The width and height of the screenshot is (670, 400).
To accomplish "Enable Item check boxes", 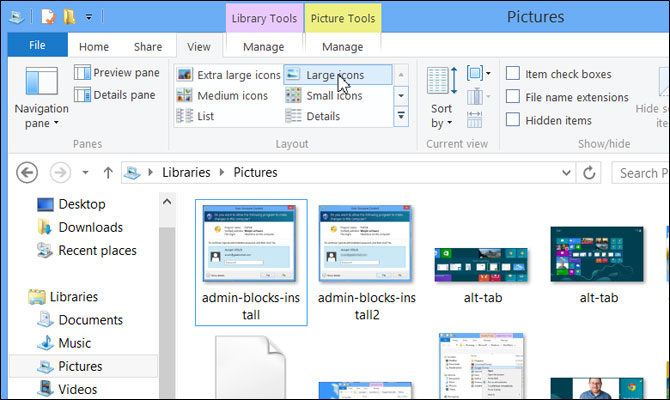I will [513, 73].
